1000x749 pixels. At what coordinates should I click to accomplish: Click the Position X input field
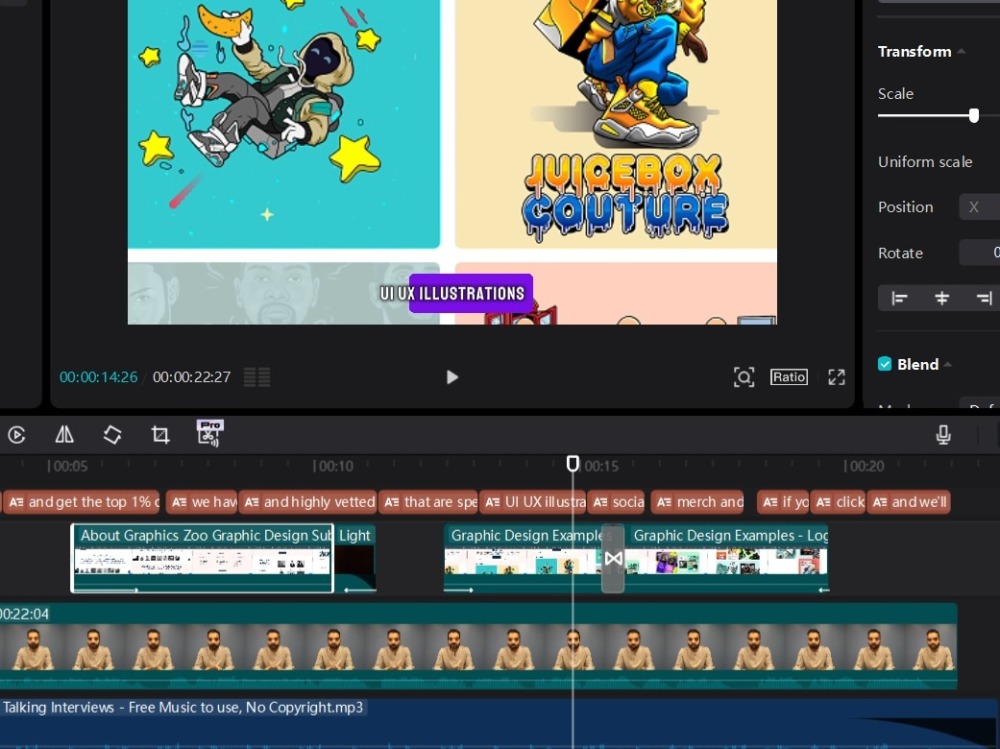point(980,207)
